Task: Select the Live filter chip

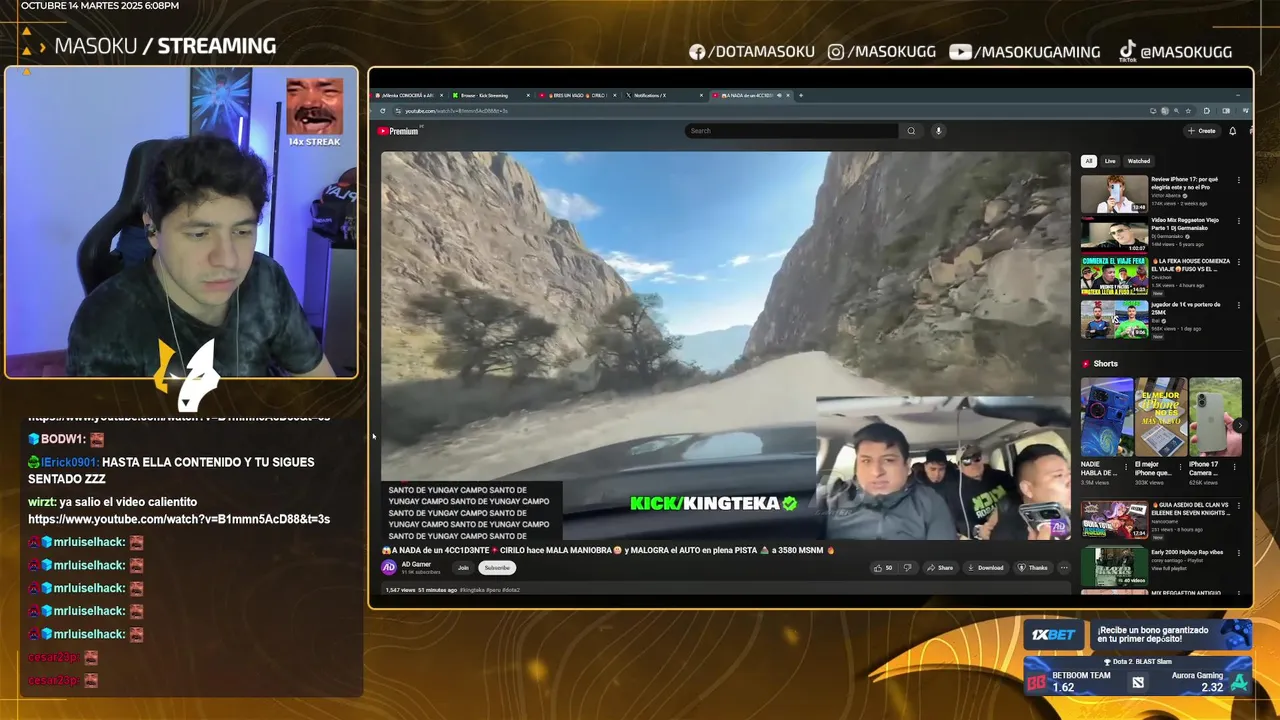Action: [x=1110, y=161]
